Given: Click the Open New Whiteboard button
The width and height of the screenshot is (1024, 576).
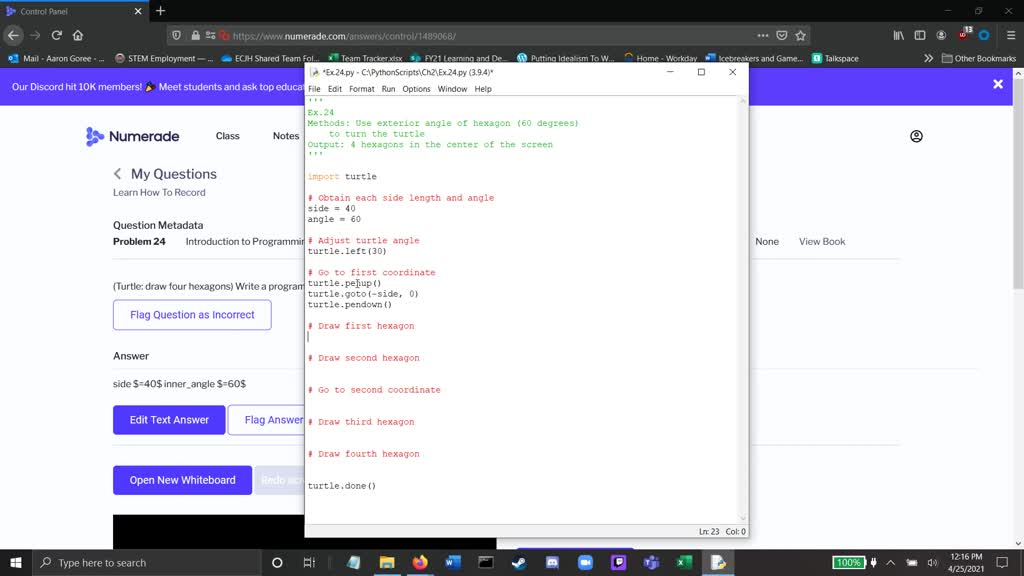Looking at the screenshot, I should click(x=181, y=480).
